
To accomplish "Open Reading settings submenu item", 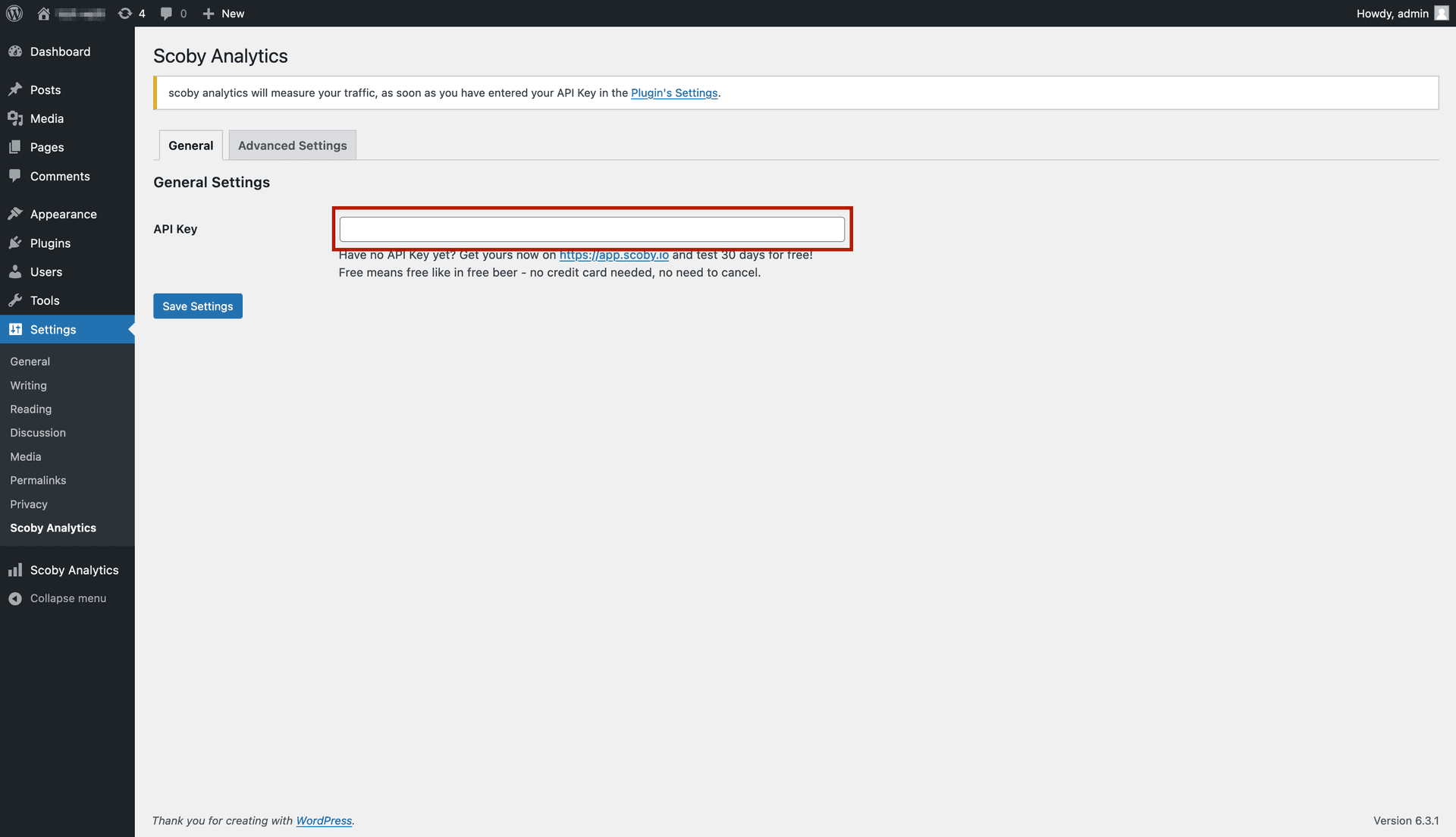I will (x=31, y=409).
